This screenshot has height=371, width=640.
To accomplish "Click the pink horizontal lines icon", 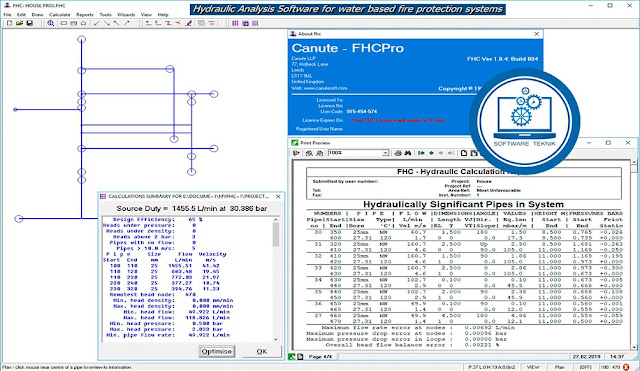I will pyautogui.click(x=211, y=23).
